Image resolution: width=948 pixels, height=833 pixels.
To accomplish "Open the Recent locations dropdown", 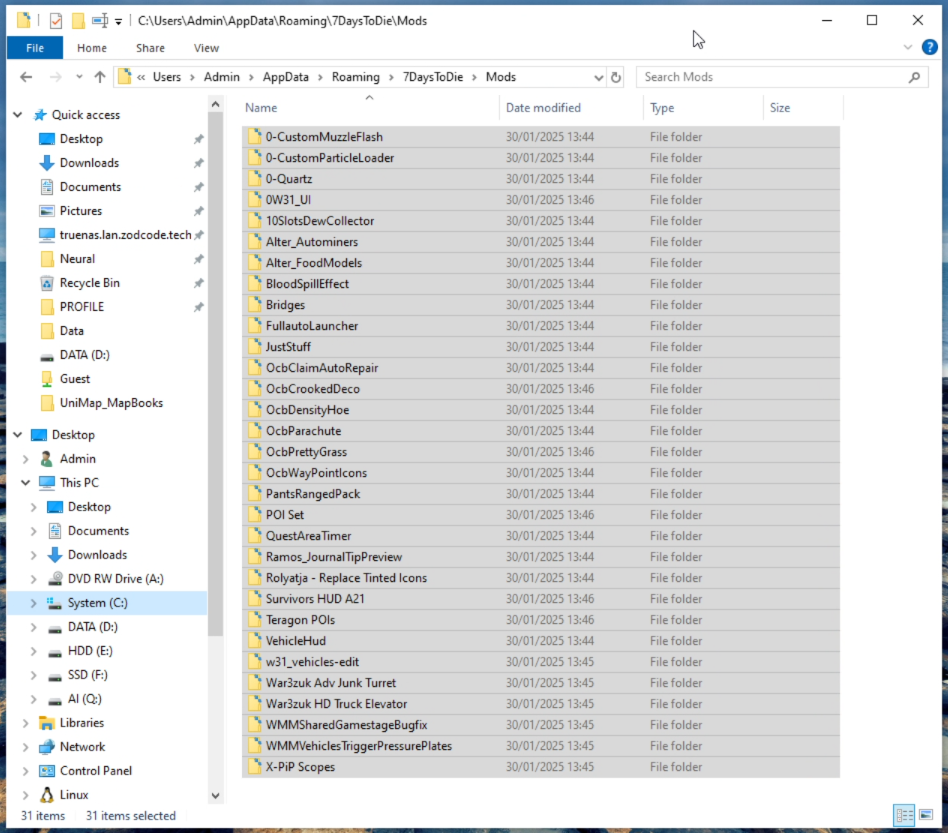I will pos(79,77).
